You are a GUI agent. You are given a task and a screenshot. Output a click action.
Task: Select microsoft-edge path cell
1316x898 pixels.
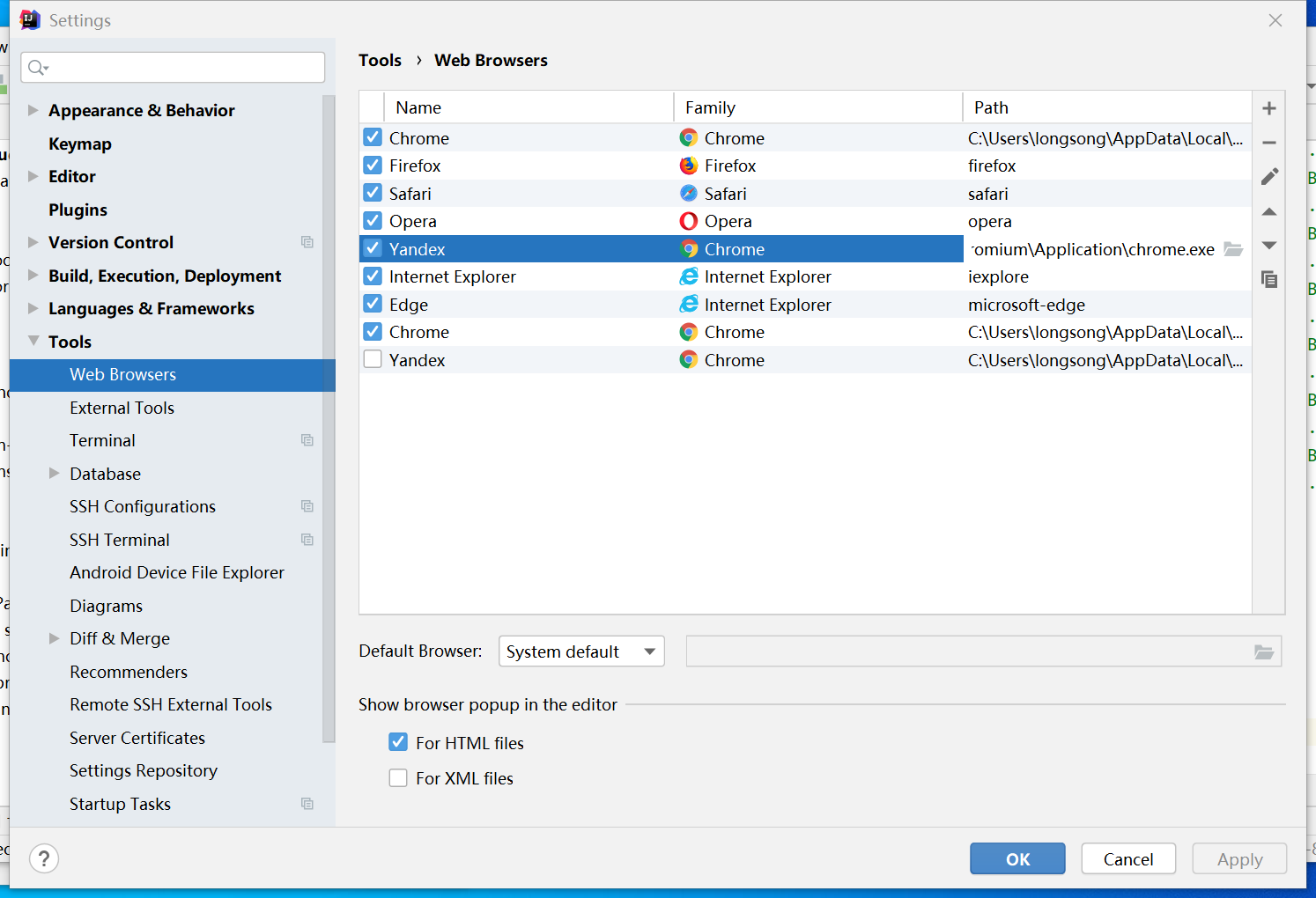point(1108,305)
